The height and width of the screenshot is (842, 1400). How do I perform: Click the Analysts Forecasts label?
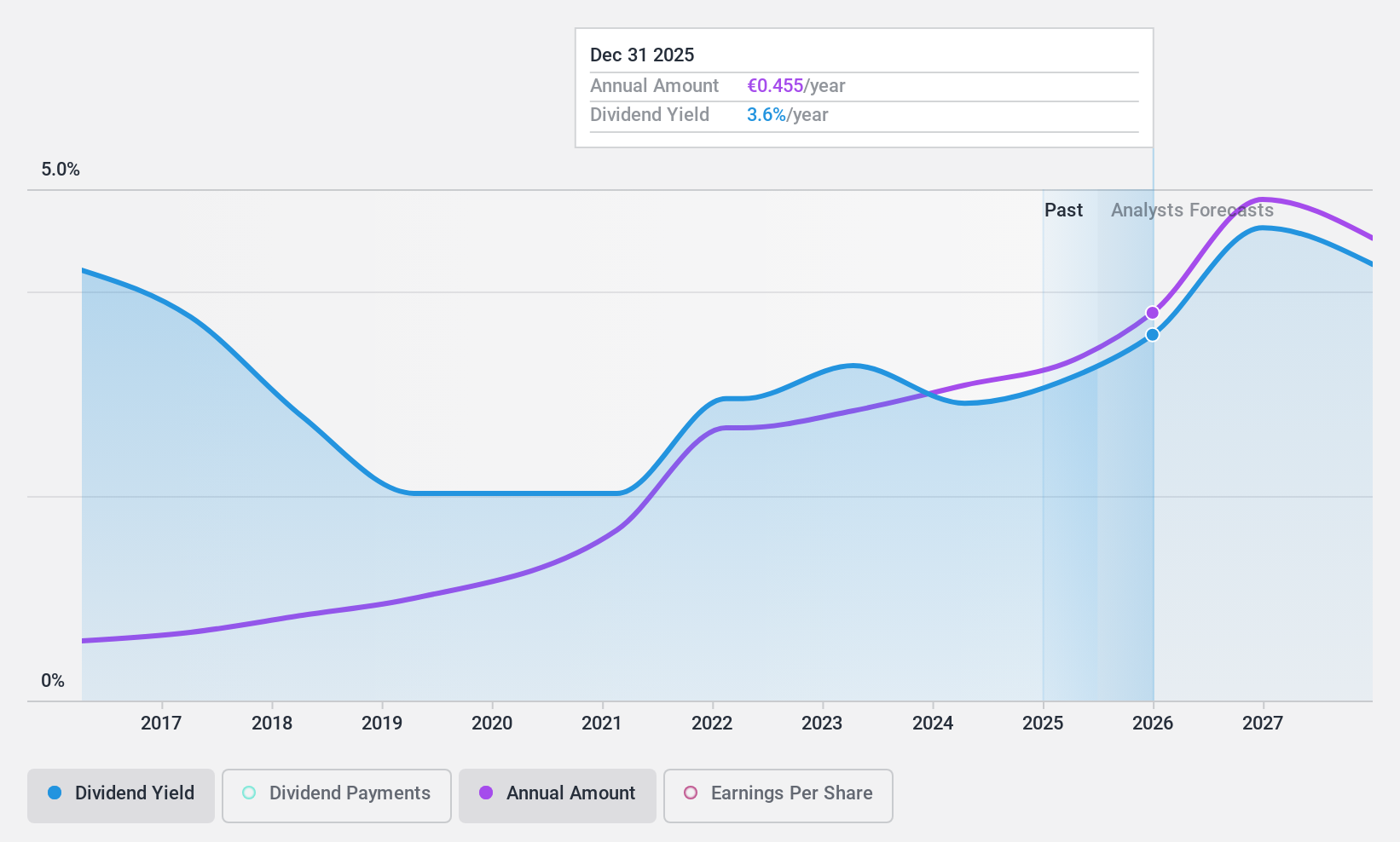click(x=1192, y=210)
